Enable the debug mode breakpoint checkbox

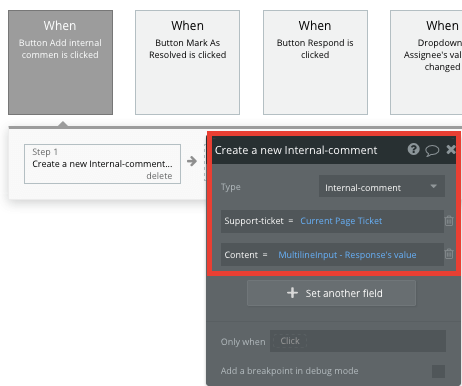pos(438,371)
